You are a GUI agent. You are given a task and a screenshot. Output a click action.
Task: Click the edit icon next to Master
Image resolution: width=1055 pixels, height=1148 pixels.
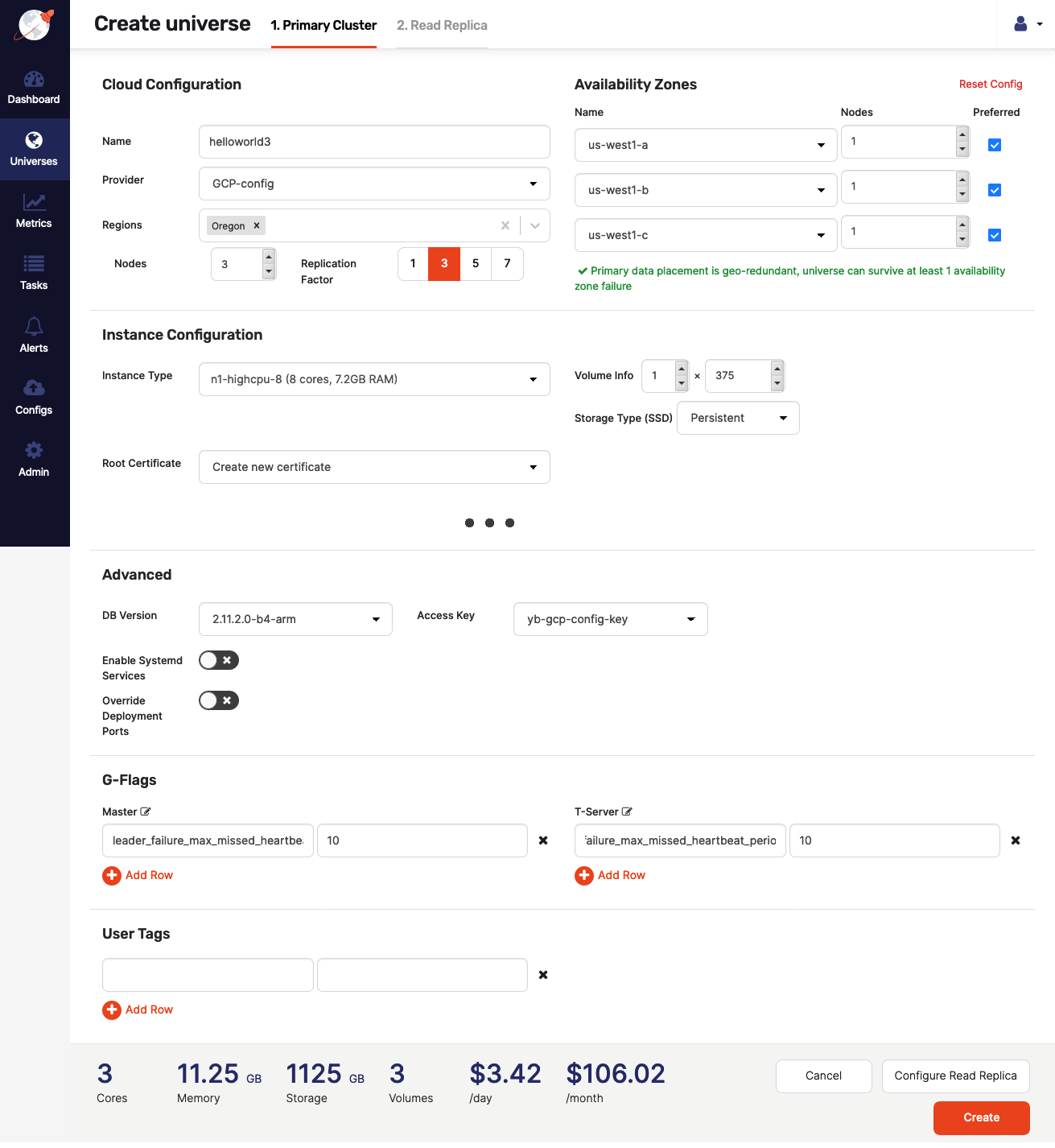pyautogui.click(x=146, y=811)
